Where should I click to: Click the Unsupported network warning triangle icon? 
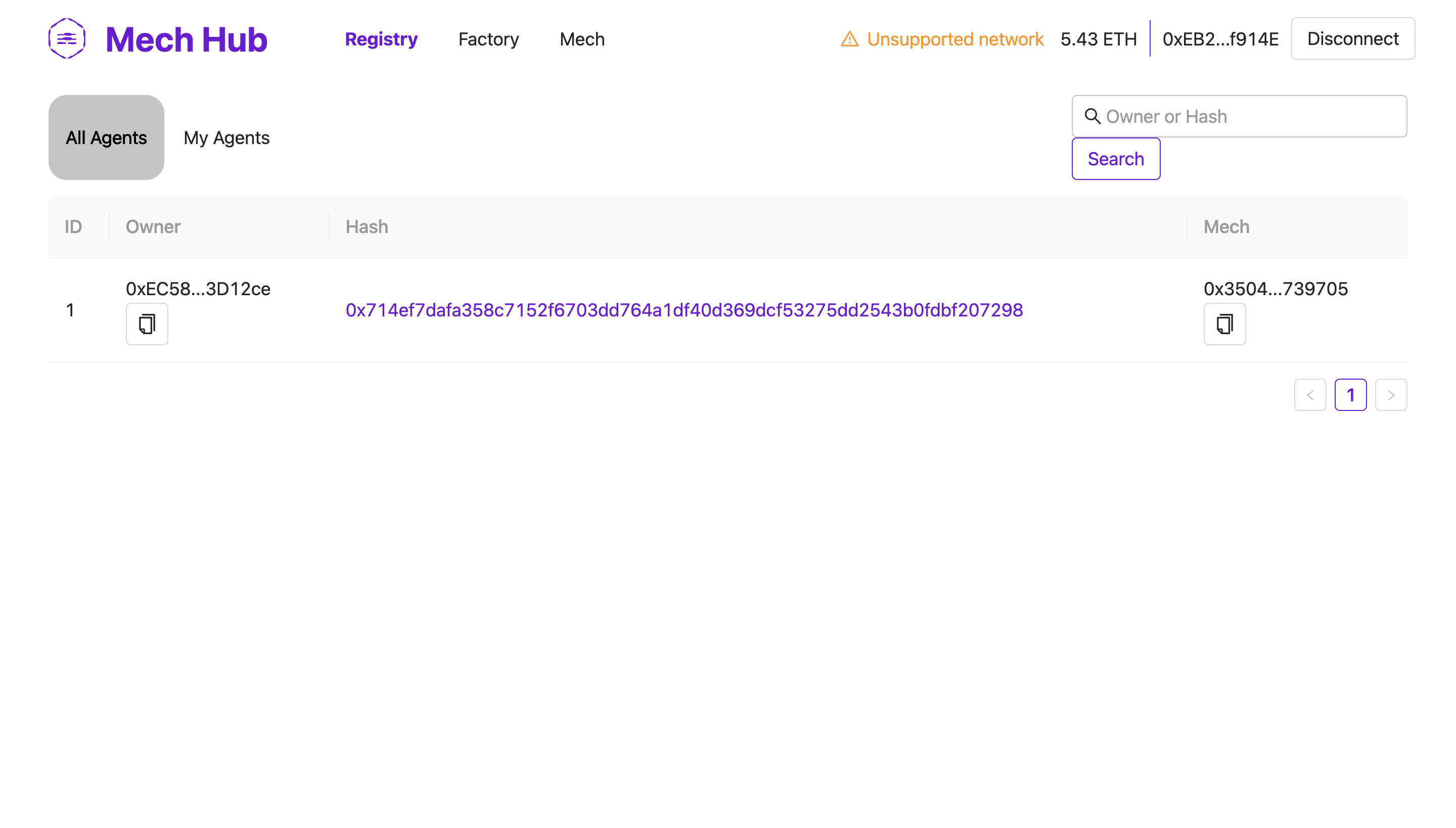[x=849, y=38]
